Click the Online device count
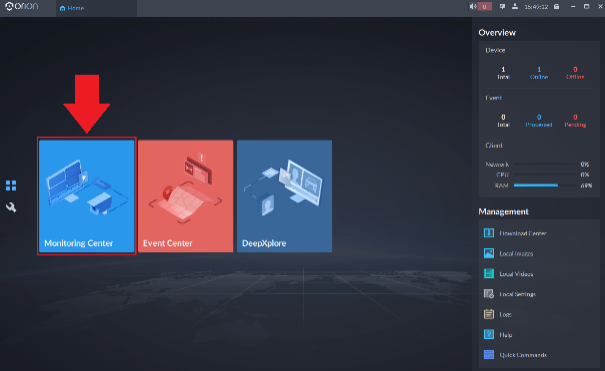 [539, 73]
